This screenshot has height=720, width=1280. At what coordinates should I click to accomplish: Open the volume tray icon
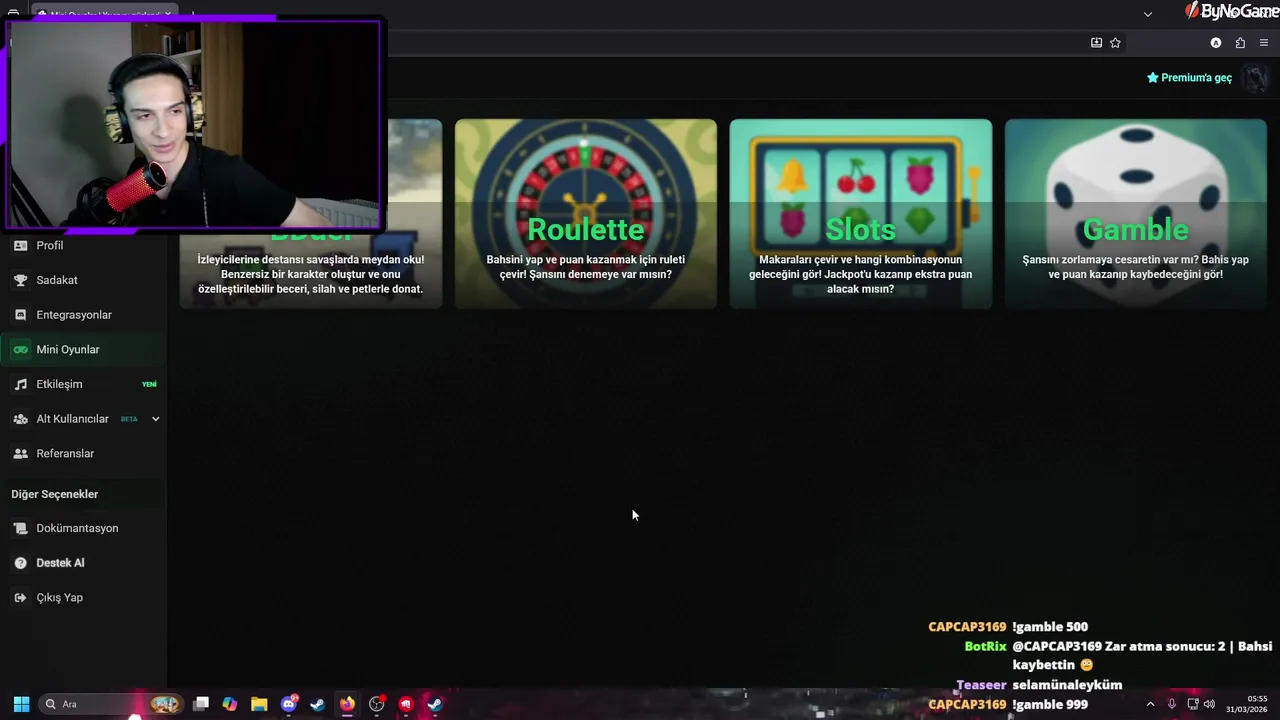[x=1209, y=704]
